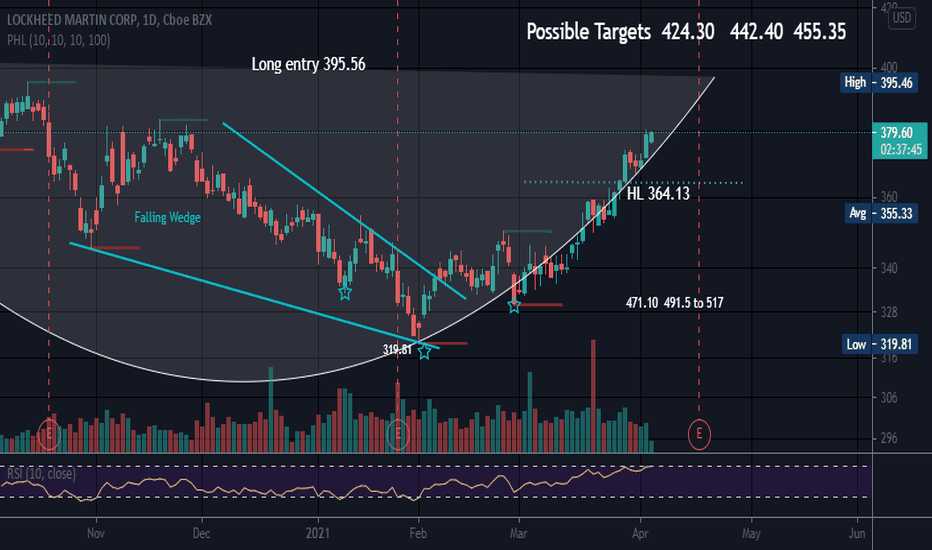This screenshot has width=932, height=550.
Task: Click the Low 319.81 price label
Action: point(879,344)
